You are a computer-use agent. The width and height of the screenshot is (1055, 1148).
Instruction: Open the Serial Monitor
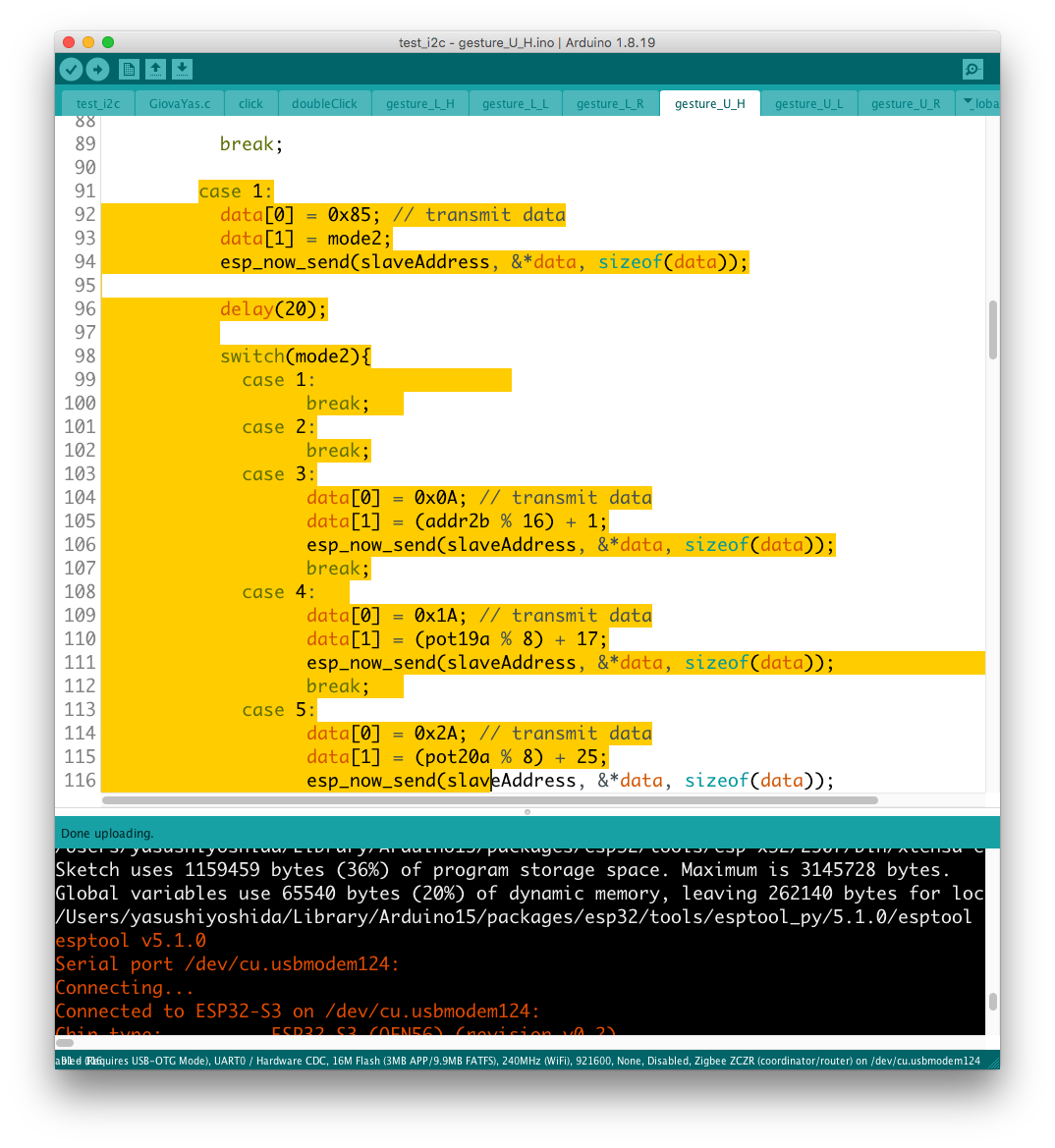[972, 69]
